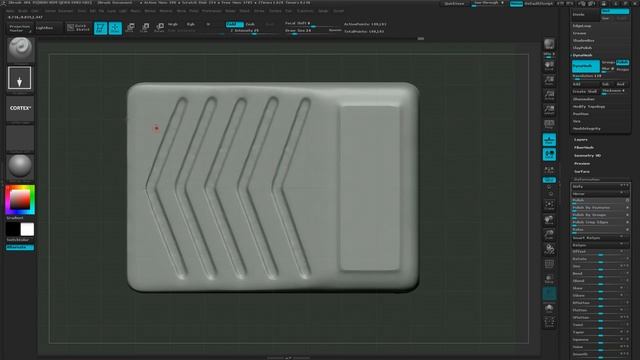This screenshot has width=640, height=360.
Task: Click the Xpose icon
Action: [x=549, y=323]
